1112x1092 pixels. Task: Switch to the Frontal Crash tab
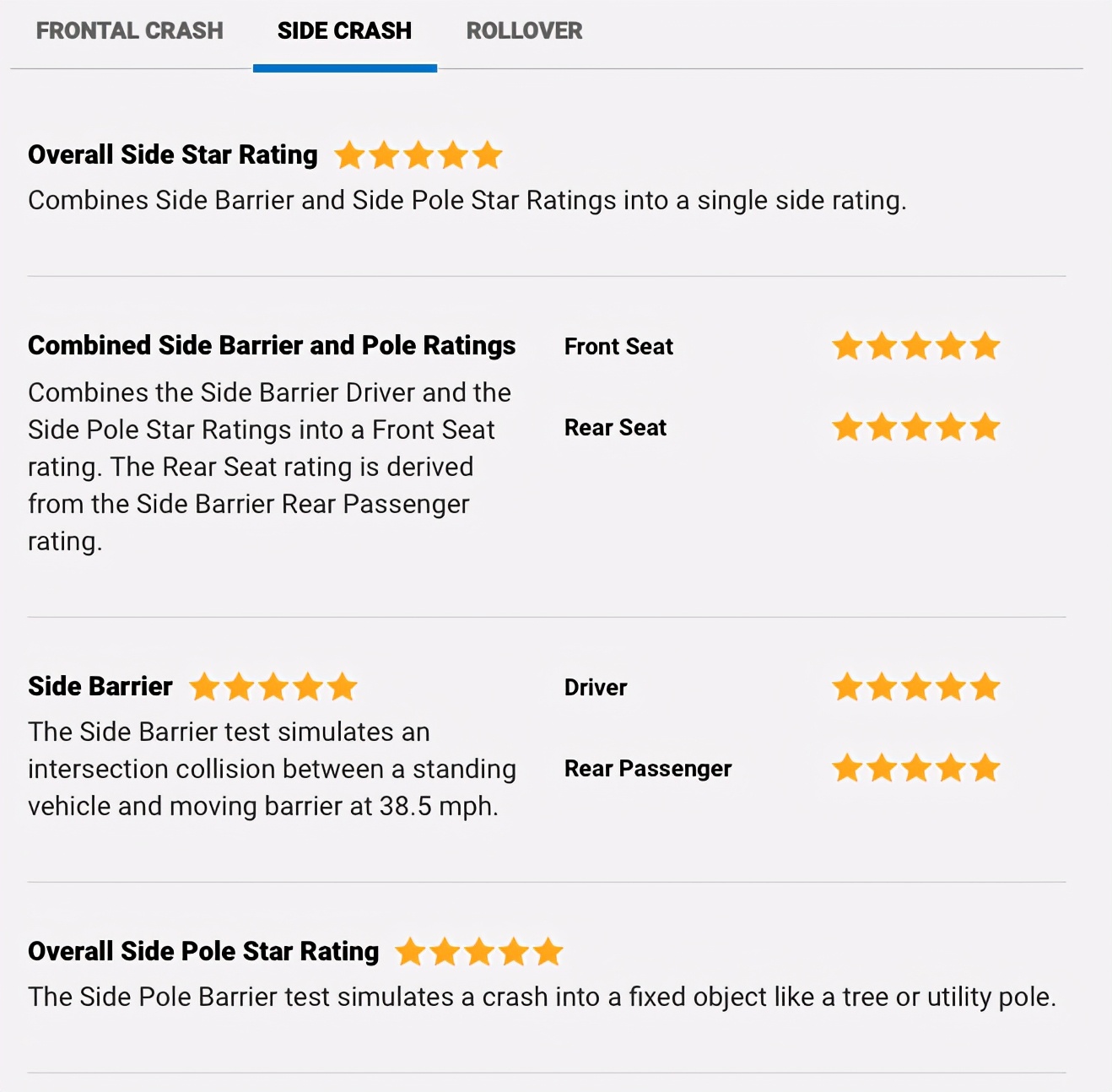coord(129,31)
